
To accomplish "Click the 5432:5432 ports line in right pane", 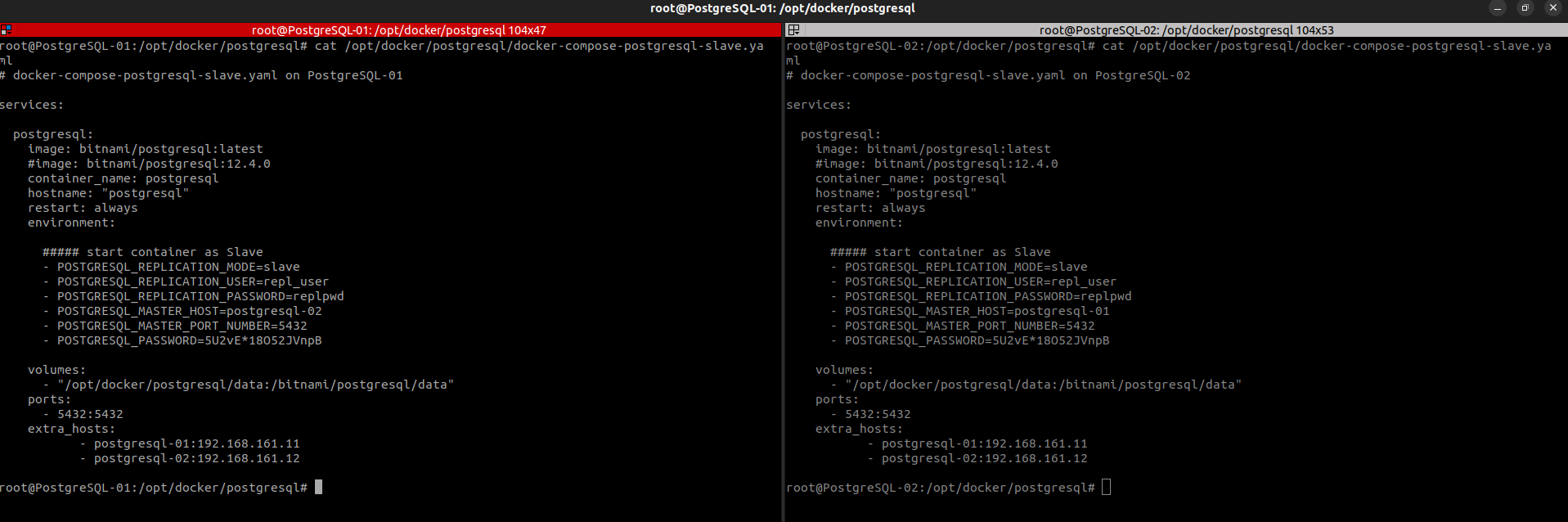I will pyautogui.click(x=878, y=414).
